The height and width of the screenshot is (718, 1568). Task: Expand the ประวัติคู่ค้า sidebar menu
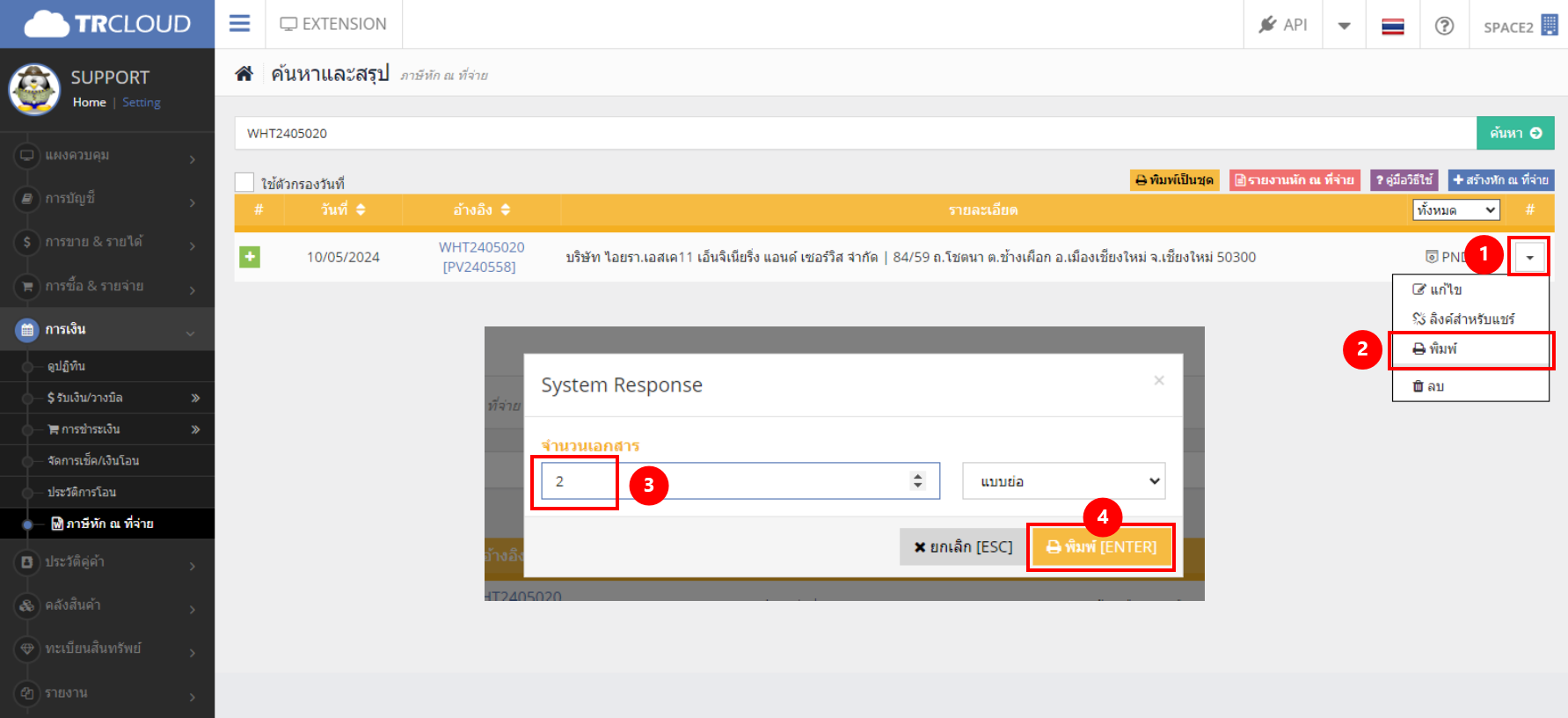click(x=107, y=561)
